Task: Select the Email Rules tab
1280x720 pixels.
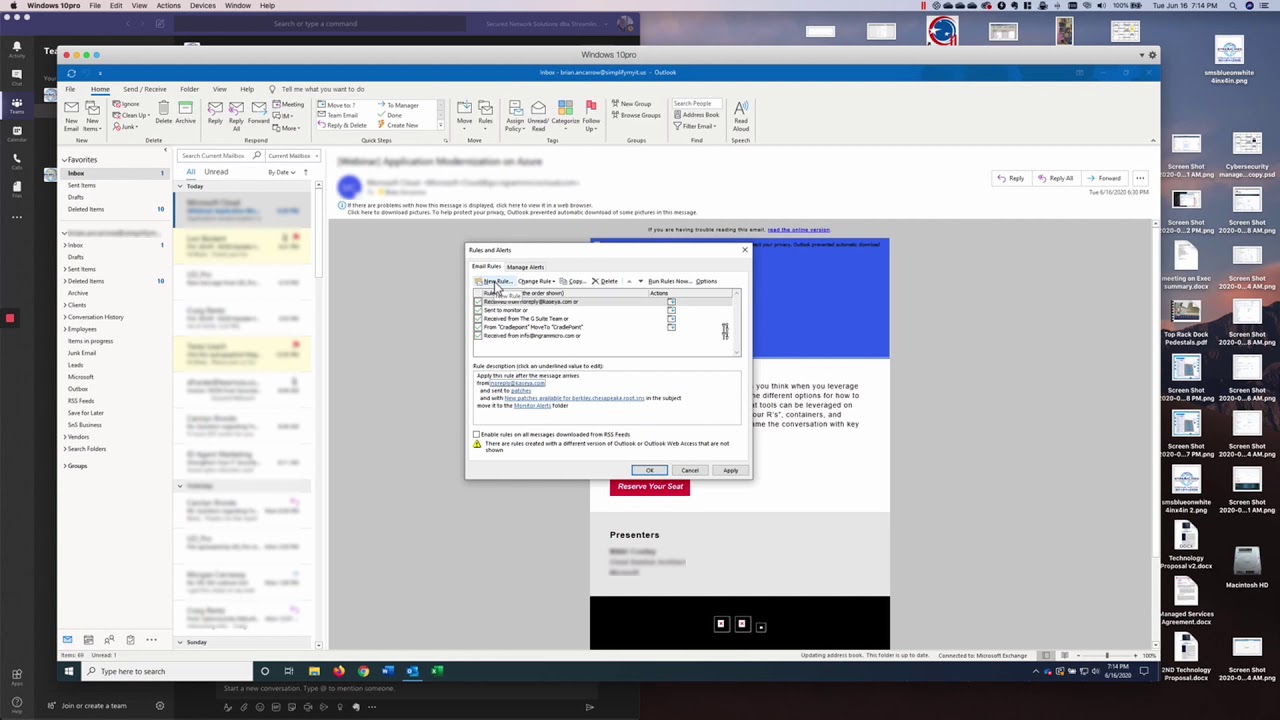Action: coord(486,267)
